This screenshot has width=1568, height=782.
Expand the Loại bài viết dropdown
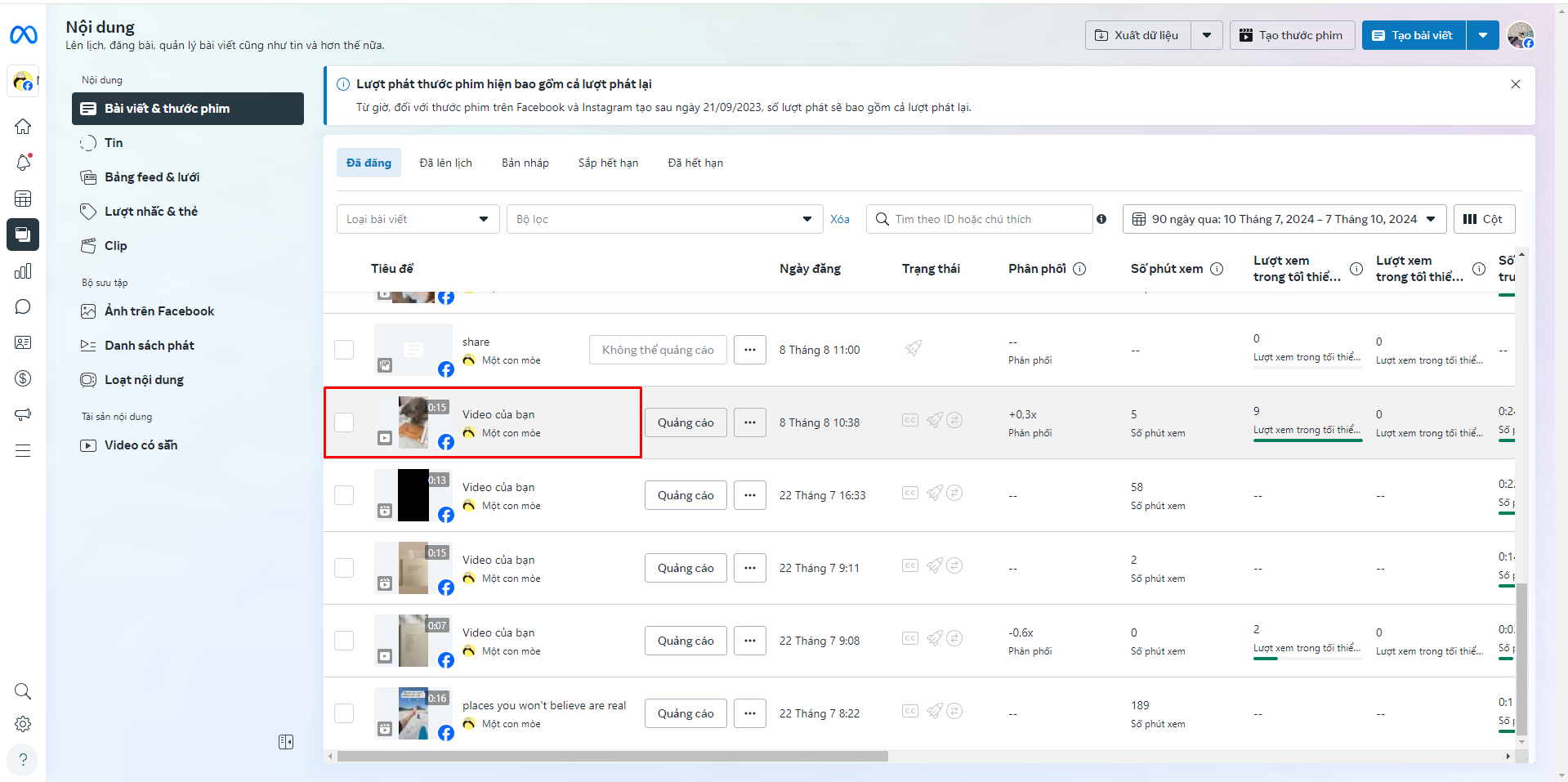point(418,219)
